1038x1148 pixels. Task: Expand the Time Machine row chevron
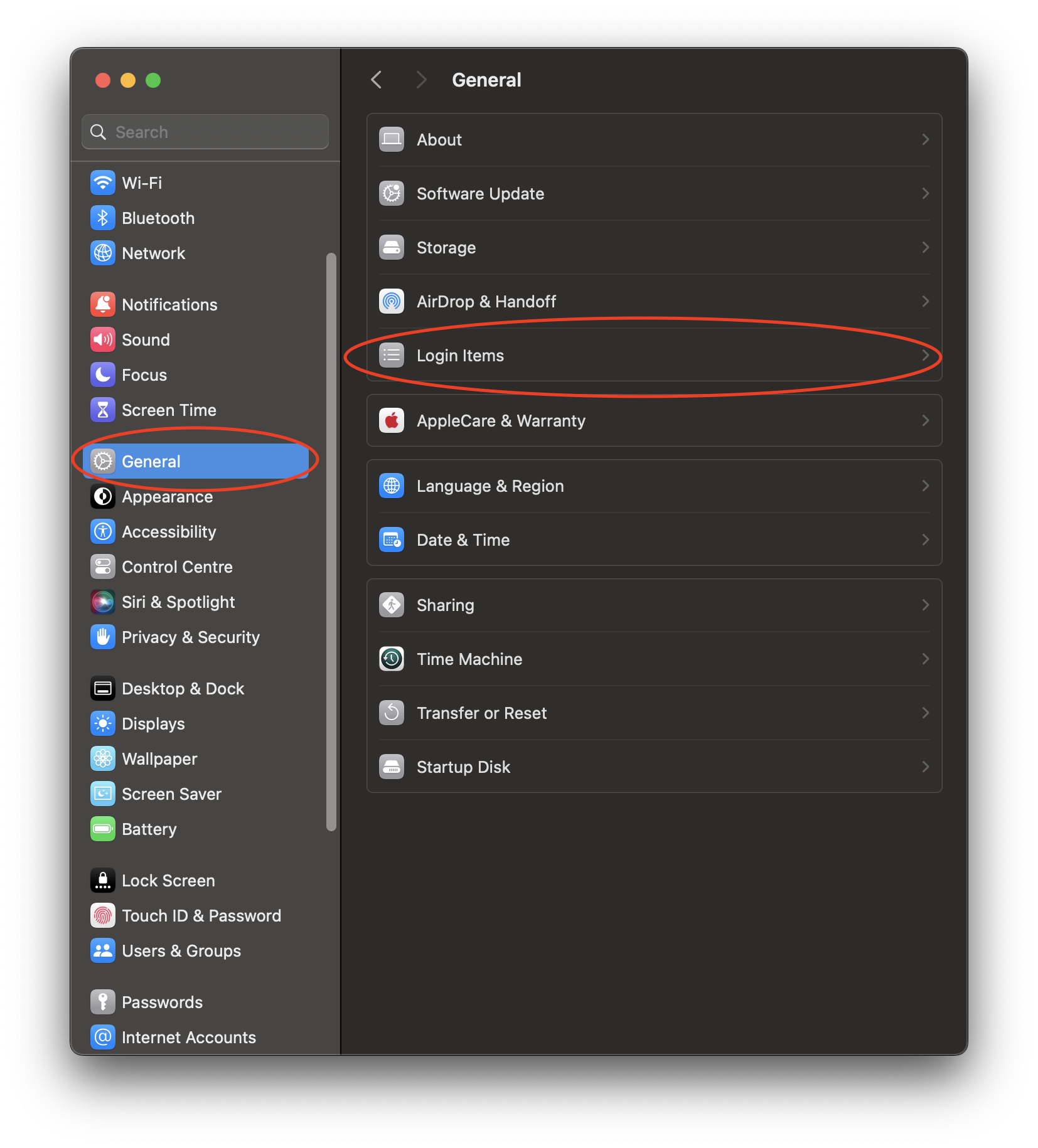click(925, 659)
